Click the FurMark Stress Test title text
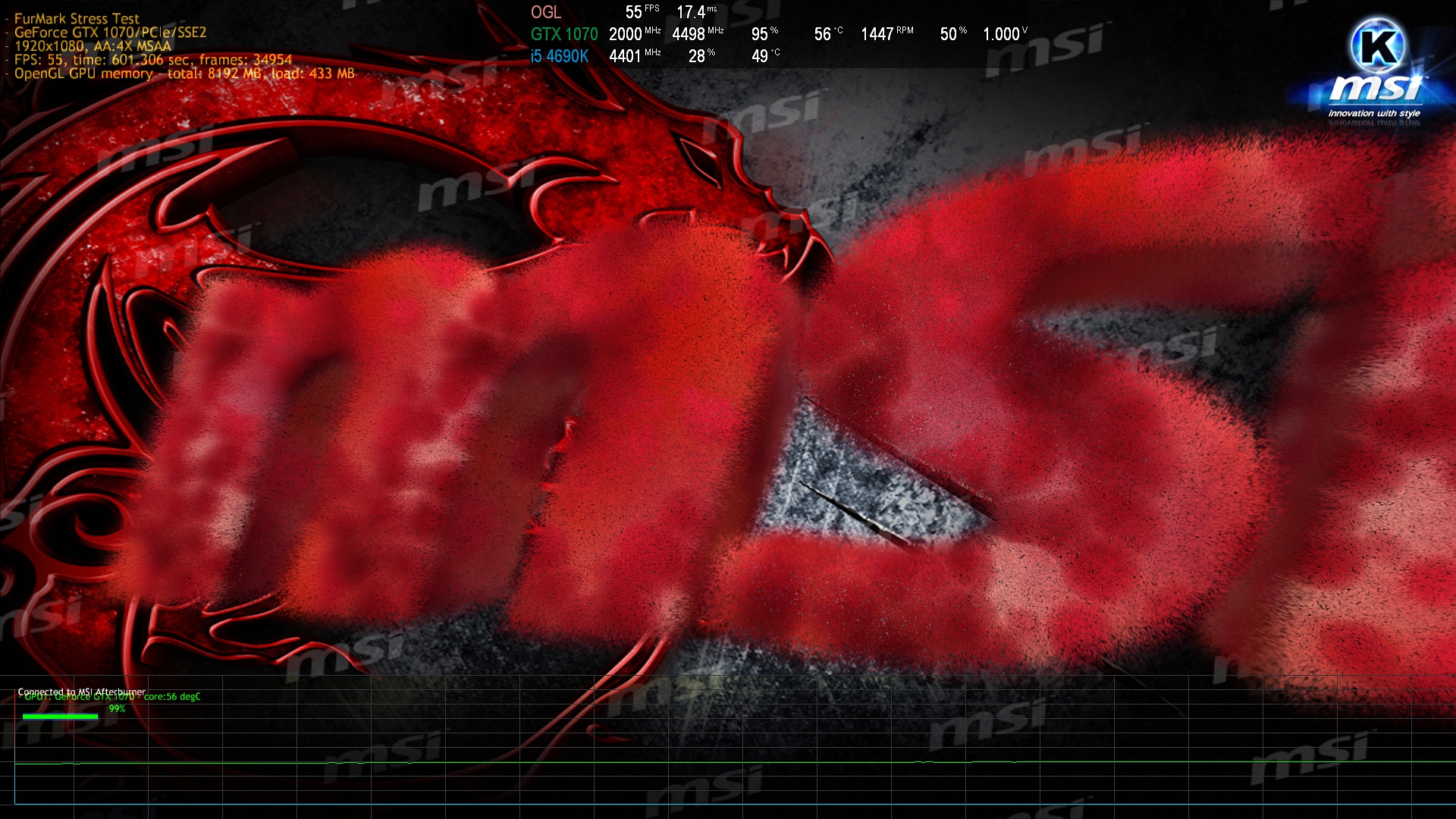The height and width of the screenshot is (819, 1456). (77, 19)
